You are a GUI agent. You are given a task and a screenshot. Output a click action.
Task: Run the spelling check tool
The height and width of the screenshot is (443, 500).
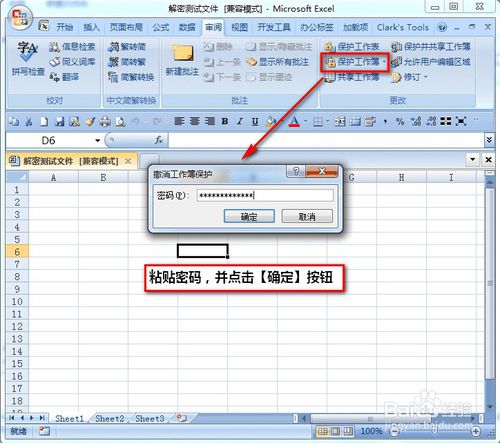(x=28, y=58)
